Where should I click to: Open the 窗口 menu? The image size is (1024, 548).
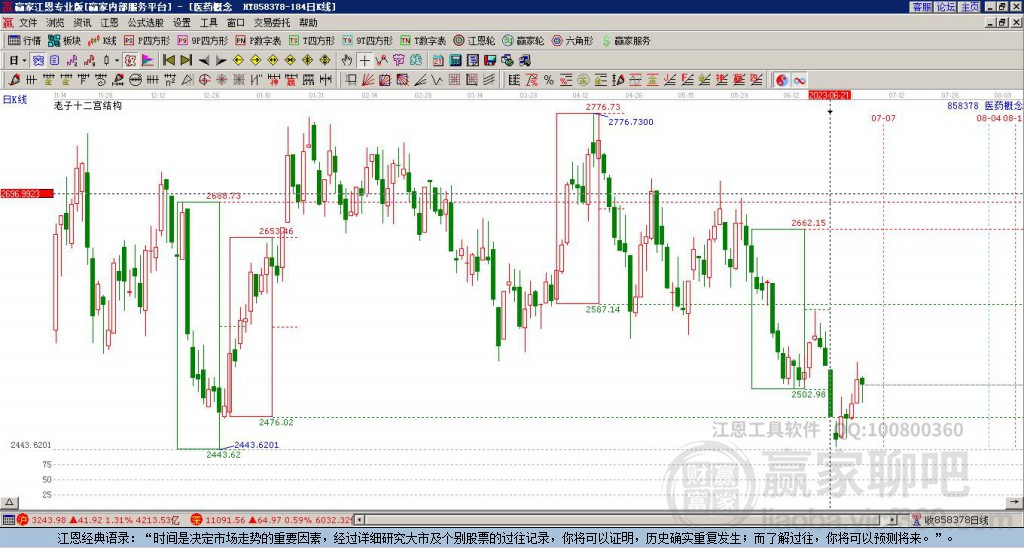point(236,23)
